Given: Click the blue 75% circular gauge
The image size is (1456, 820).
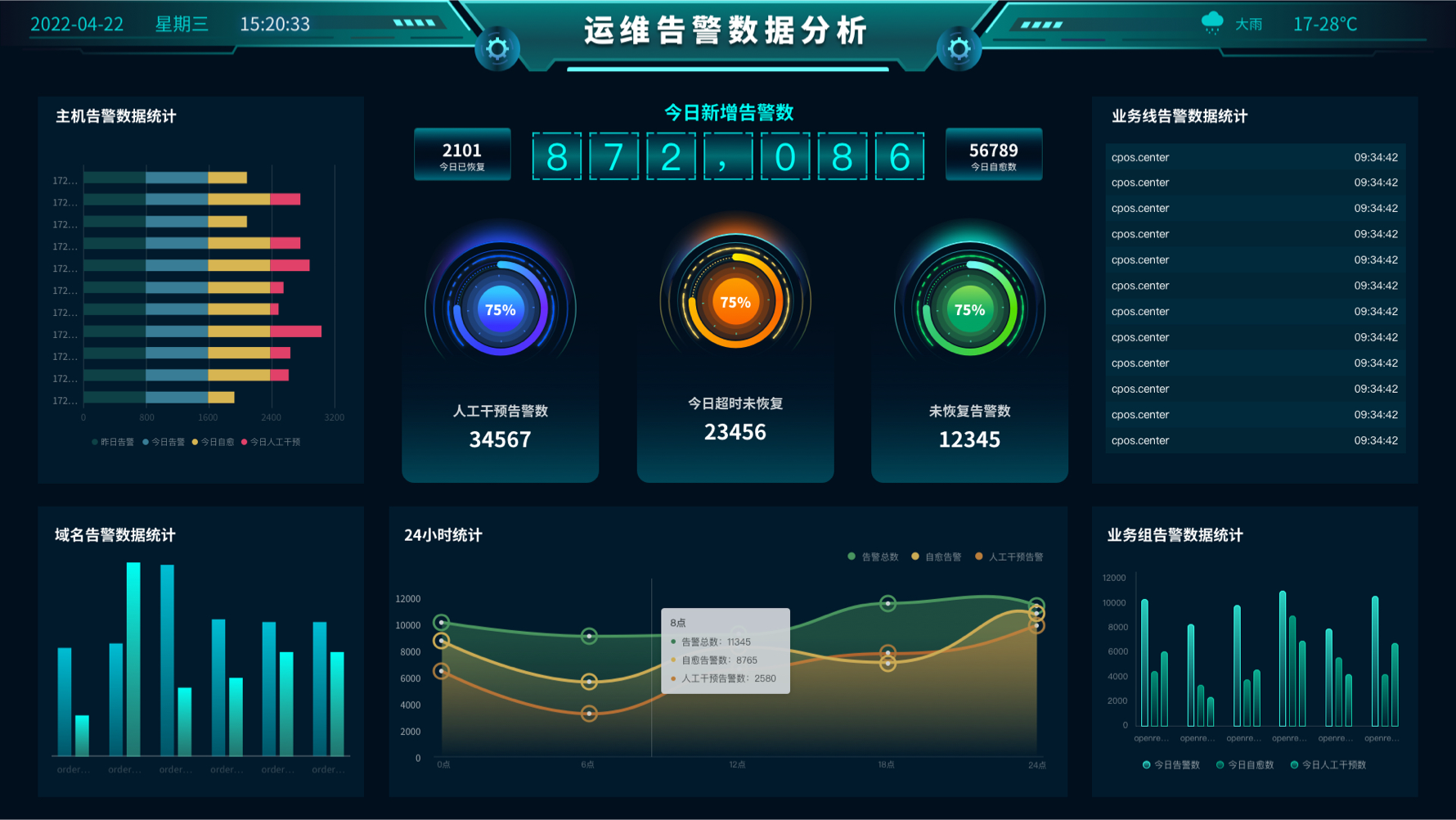Looking at the screenshot, I should tap(500, 309).
